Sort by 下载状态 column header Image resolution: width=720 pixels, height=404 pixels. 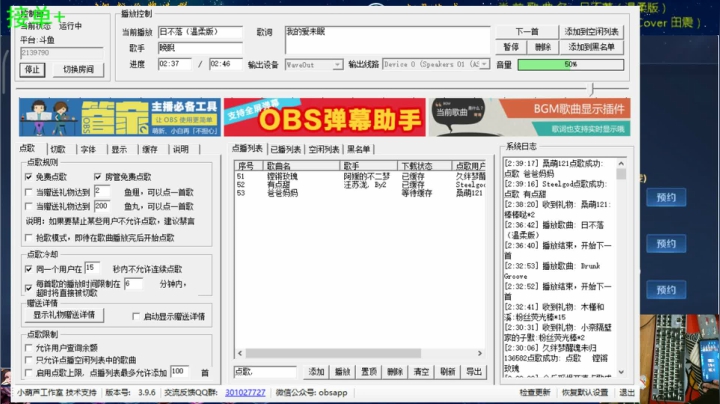tap(425, 166)
